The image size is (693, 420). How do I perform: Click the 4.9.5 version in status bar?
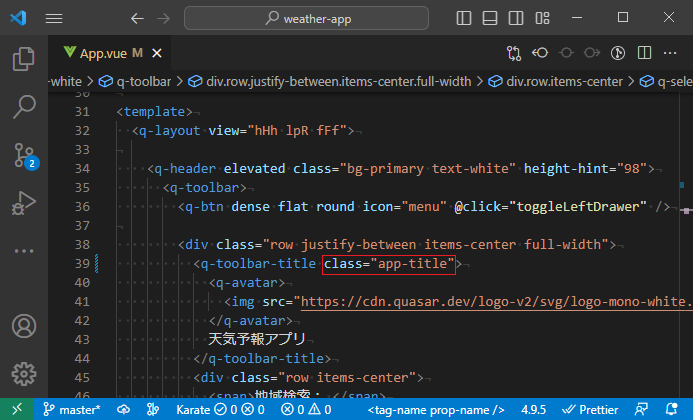click(x=533, y=410)
